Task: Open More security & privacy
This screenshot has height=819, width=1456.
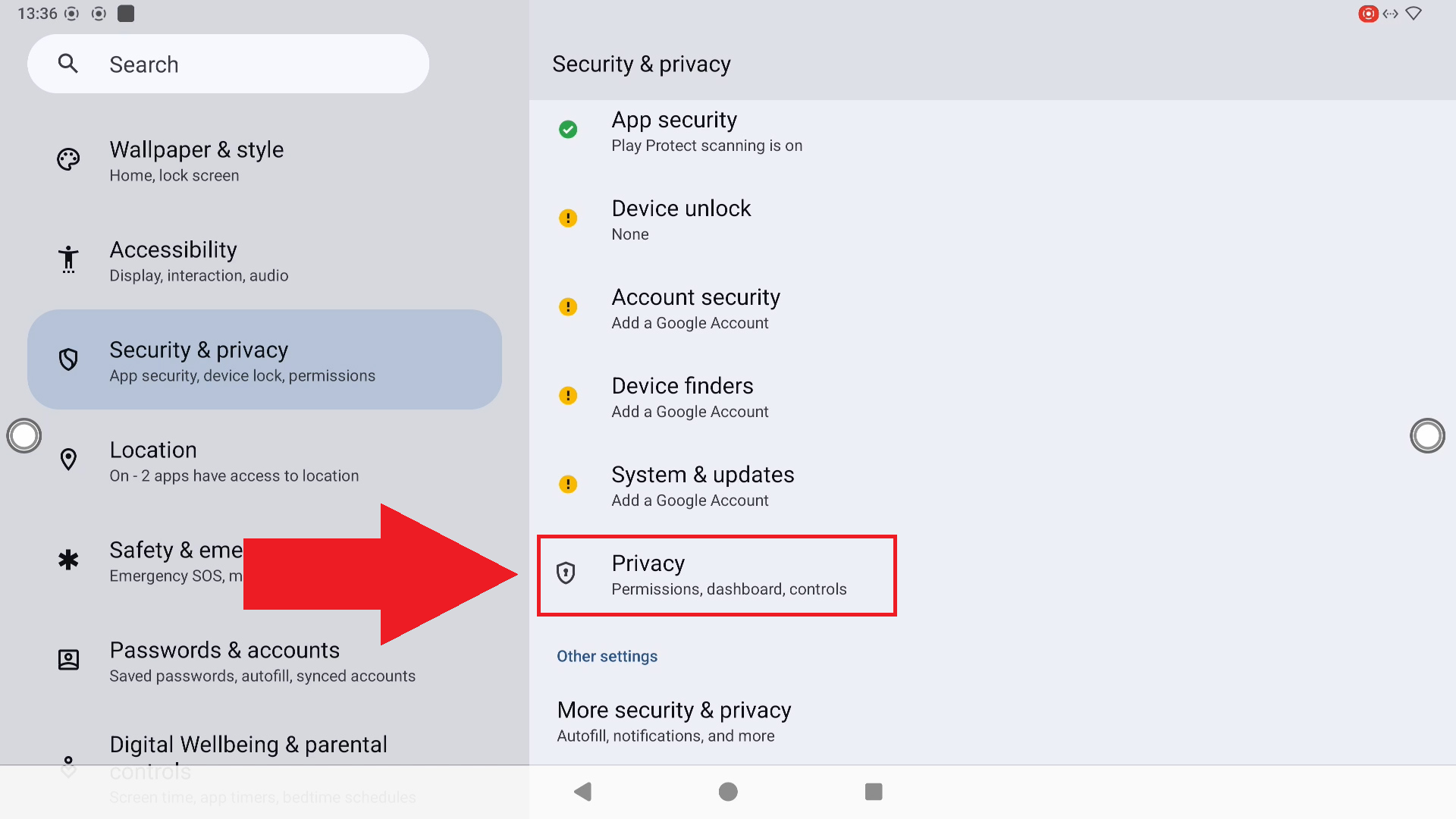Action: coord(673,721)
